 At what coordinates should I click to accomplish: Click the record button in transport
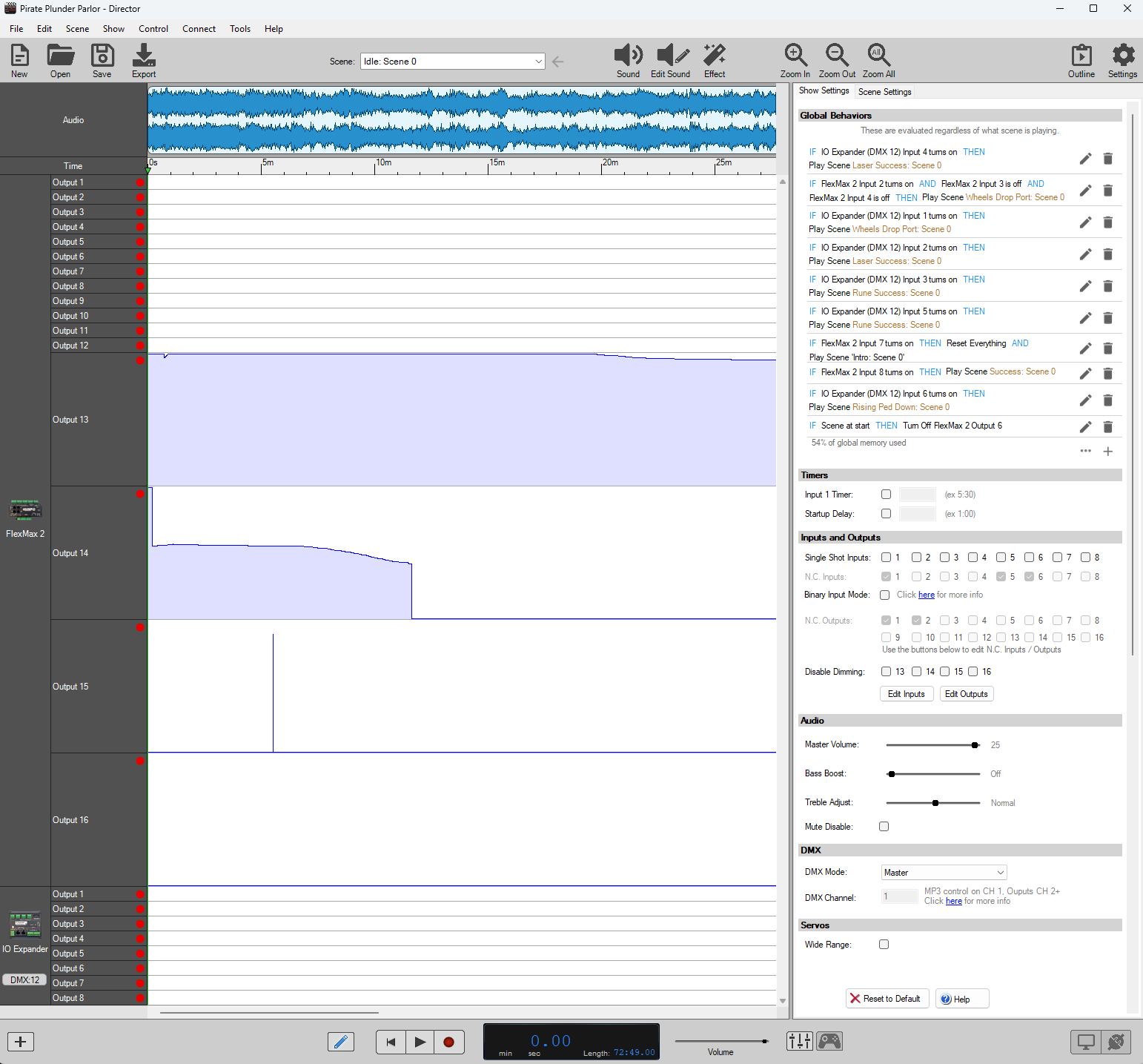(x=448, y=1042)
